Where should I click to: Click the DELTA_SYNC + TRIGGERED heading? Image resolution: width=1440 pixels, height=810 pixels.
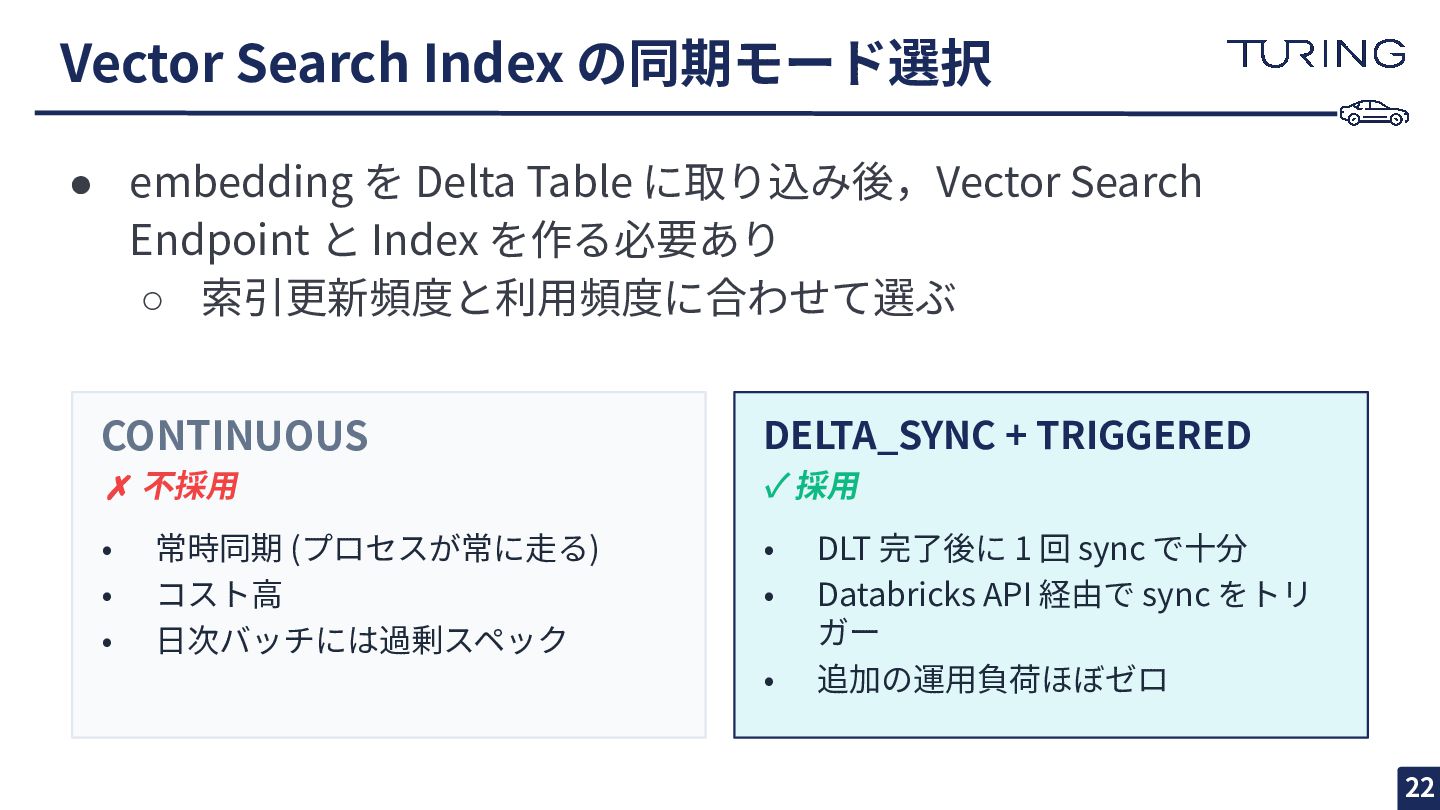coord(1007,435)
